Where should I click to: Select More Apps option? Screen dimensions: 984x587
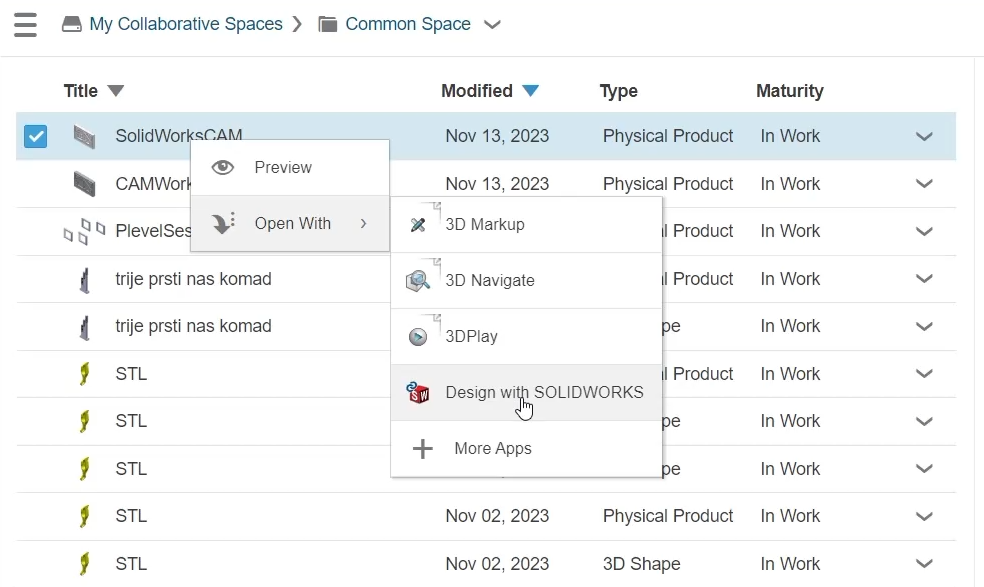527,448
